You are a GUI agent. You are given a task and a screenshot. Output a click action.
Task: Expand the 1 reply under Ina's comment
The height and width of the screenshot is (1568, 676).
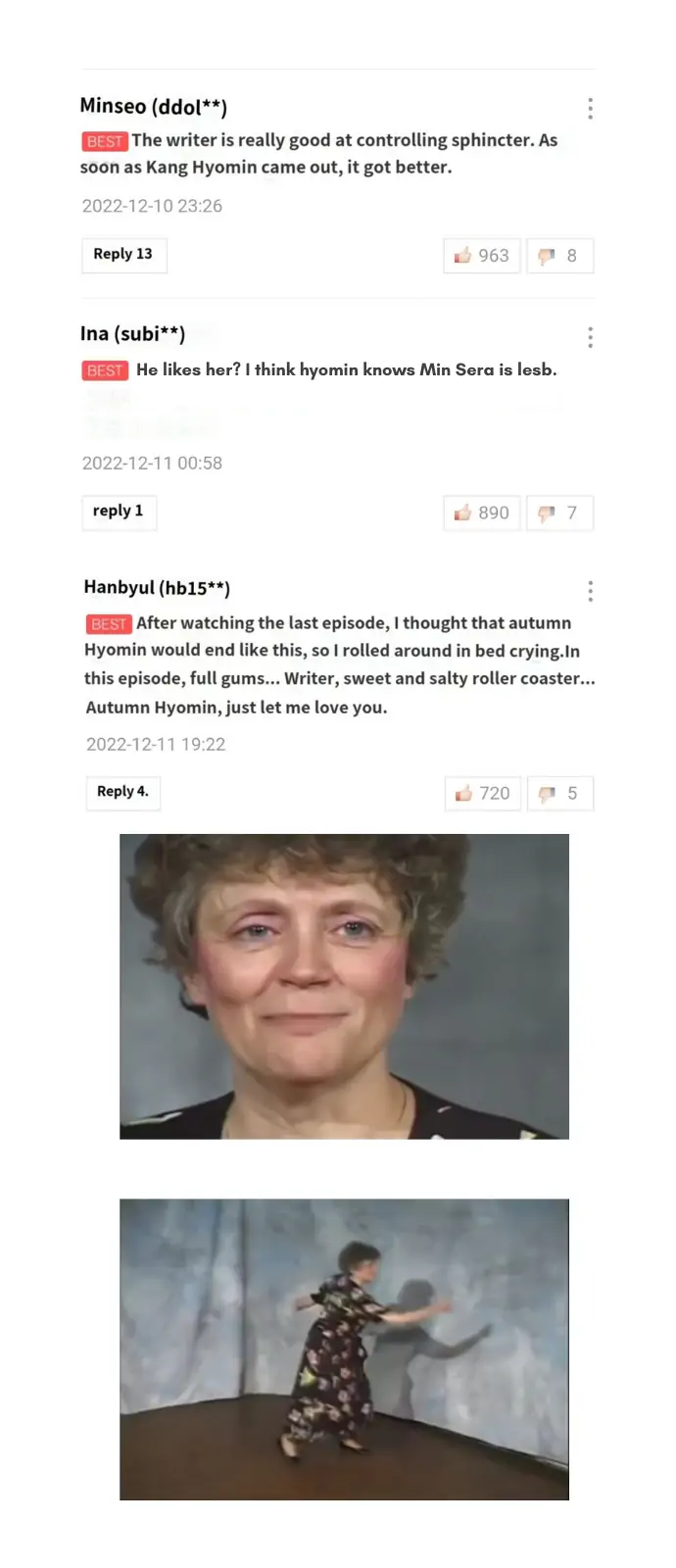[119, 511]
